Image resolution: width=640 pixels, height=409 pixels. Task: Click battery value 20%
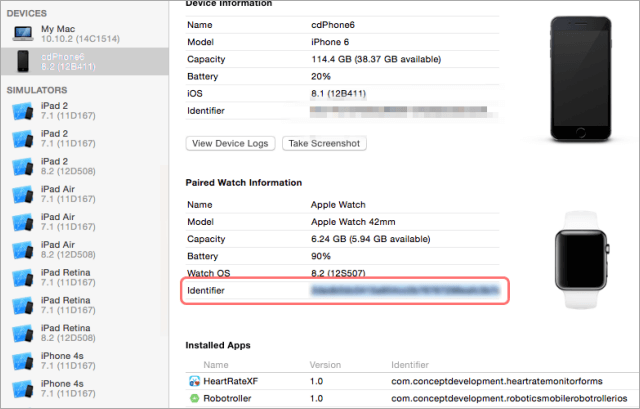click(321, 76)
